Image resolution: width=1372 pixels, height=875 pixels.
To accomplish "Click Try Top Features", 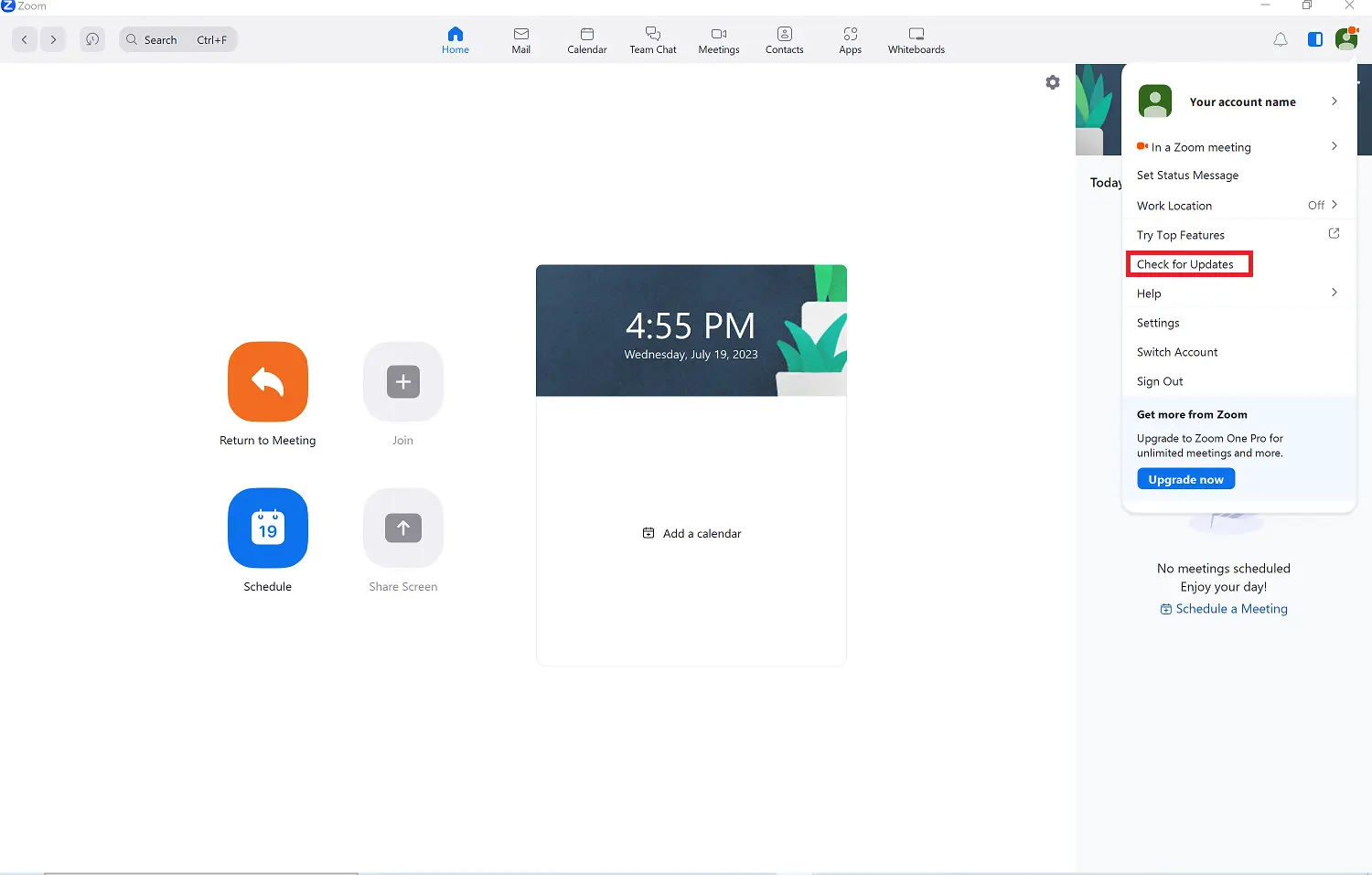I will 1180,235.
